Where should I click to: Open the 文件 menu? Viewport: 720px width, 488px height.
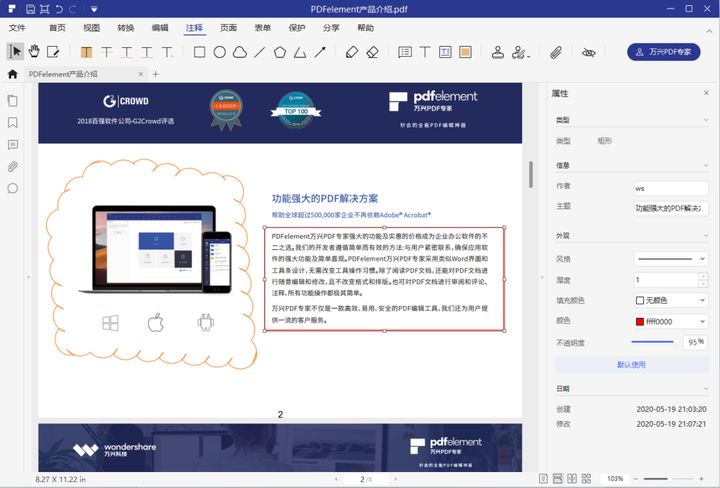(x=17, y=28)
